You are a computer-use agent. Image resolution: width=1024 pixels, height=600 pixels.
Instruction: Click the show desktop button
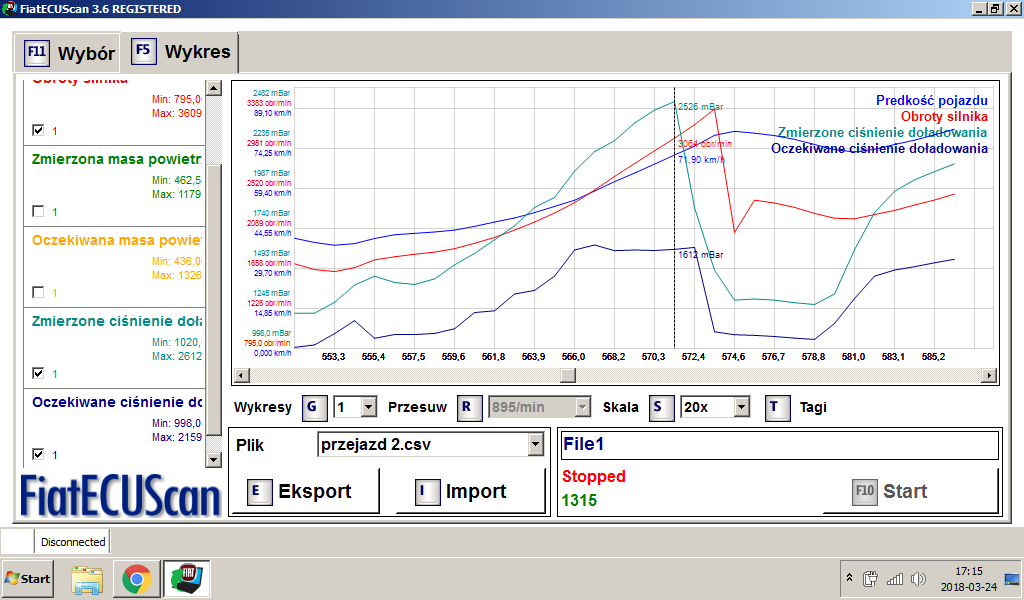click(1012, 579)
